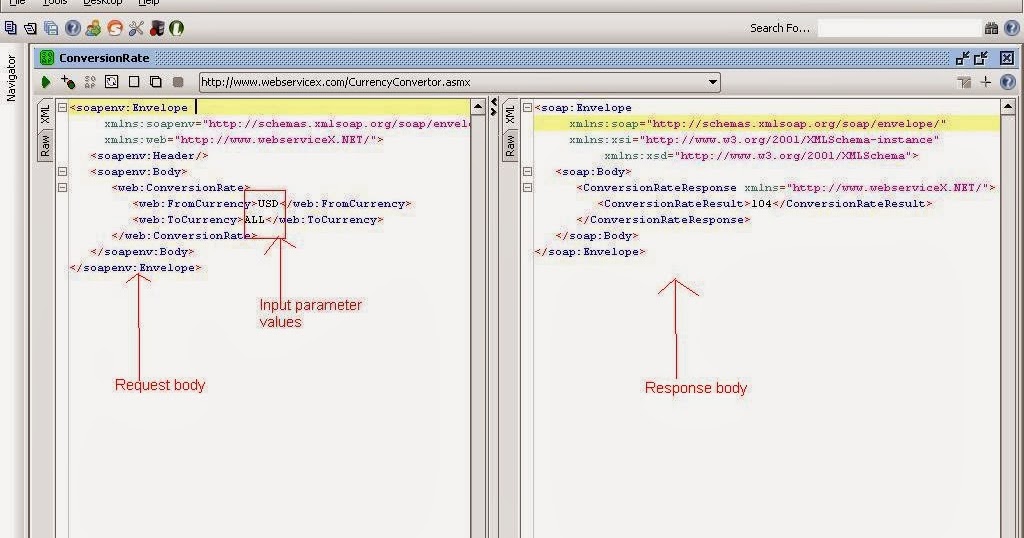The height and width of the screenshot is (538, 1024).
Task: Recreate the default request from schema
Action: (112, 82)
